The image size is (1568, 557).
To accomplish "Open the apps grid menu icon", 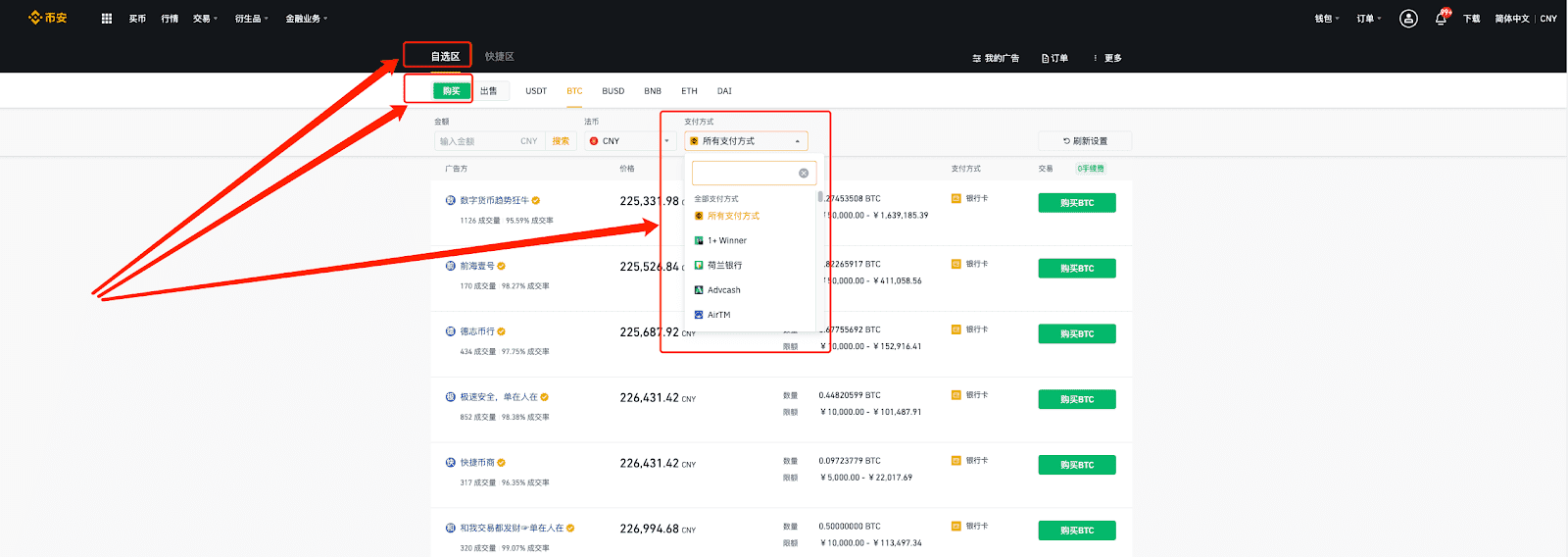I will (107, 19).
